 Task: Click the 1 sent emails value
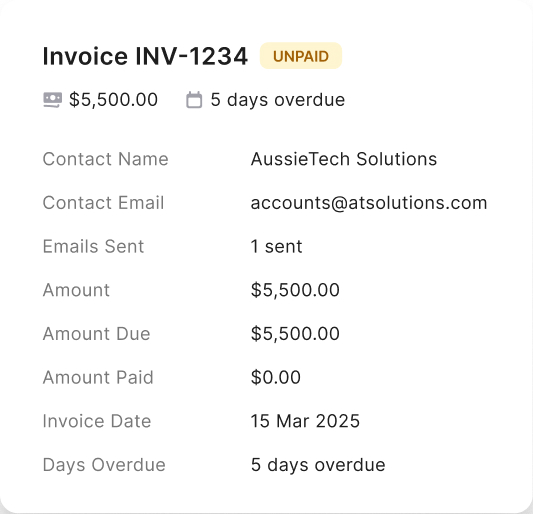click(276, 246)
